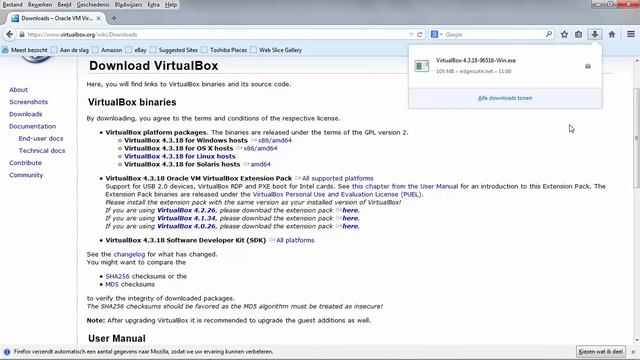Click the lock icon in the address bar
The height and width of the screenshot is (360, 640).
[x=22, y=35]
